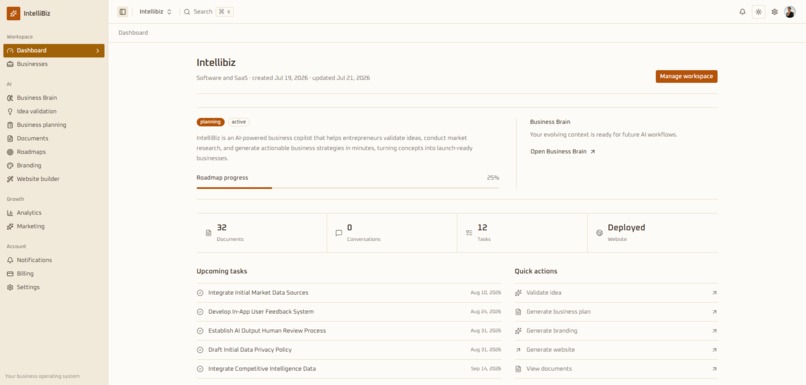The height and width of the screenshot is (385, 806).
Task: Open Business planning page
Action: point(54,125)
